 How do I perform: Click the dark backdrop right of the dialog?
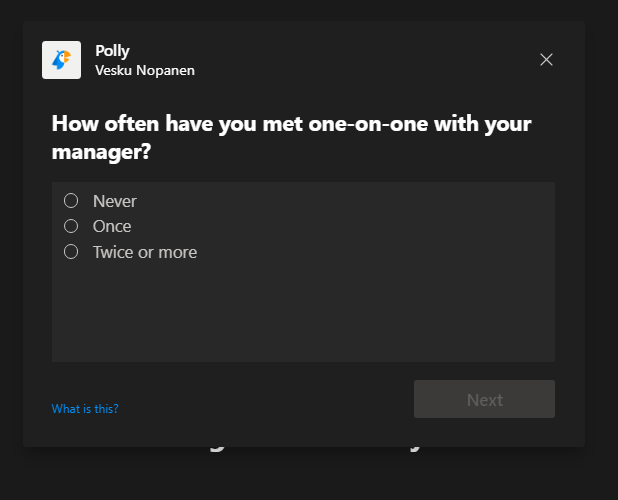click(x=601, y=250)
